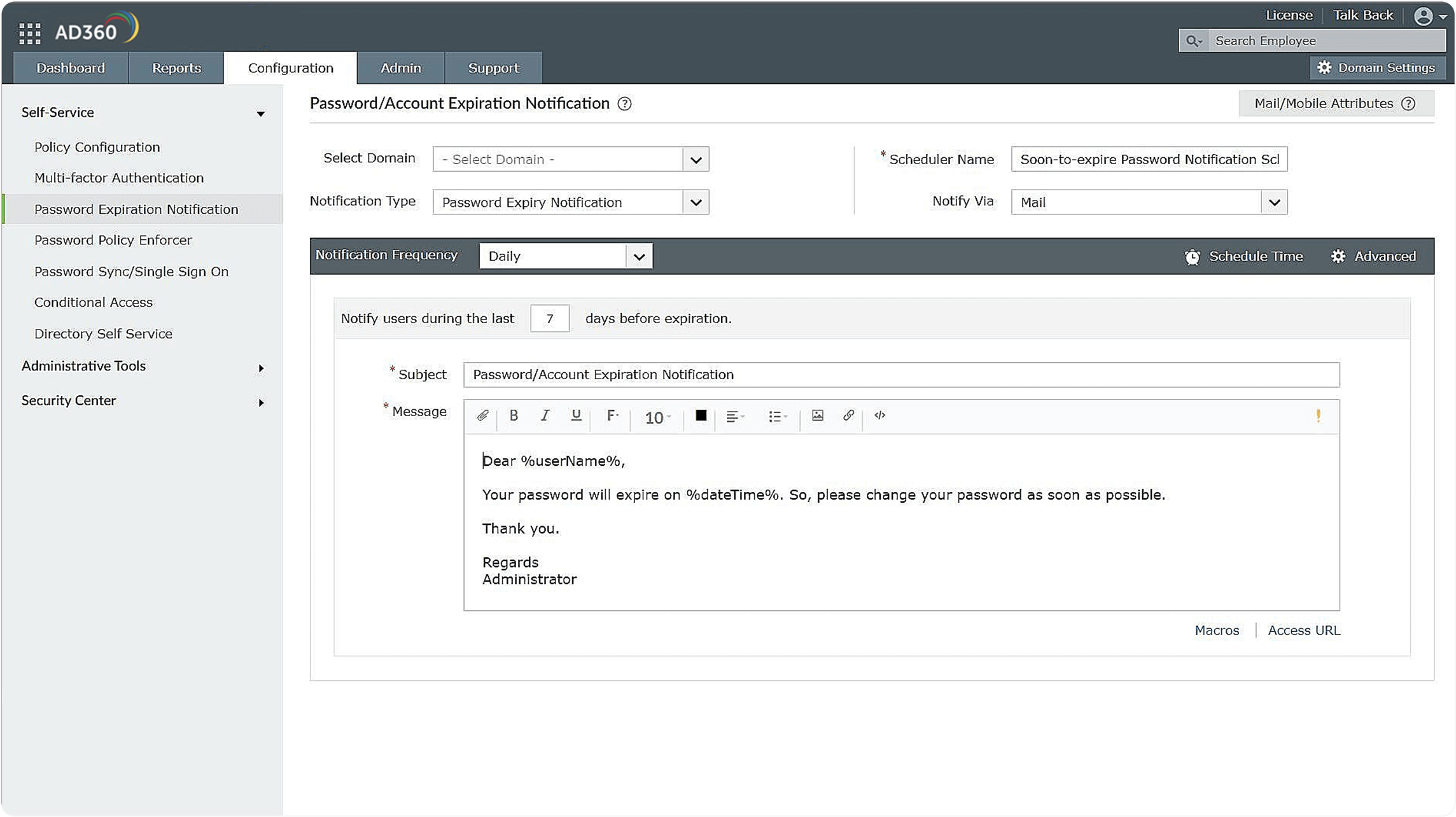Click the yellow exclamation warning icon
The height and width of the screenshot is (817, 1456).
[1318, 415]
